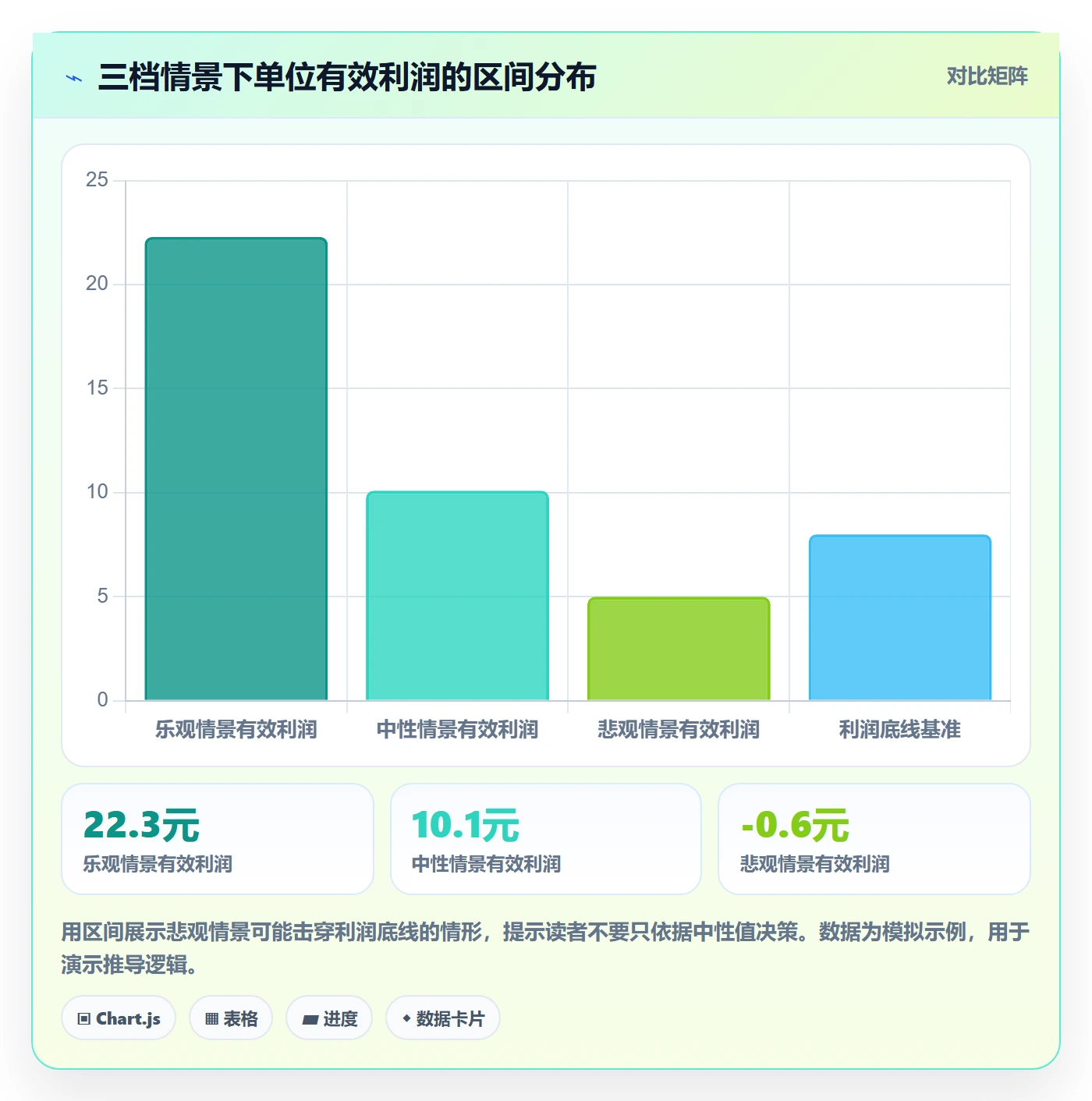The image size is (1092, 1101).
Task: Click the dark teal 乐观情景有效利润 bar
Action: click(x=236, y=469)
